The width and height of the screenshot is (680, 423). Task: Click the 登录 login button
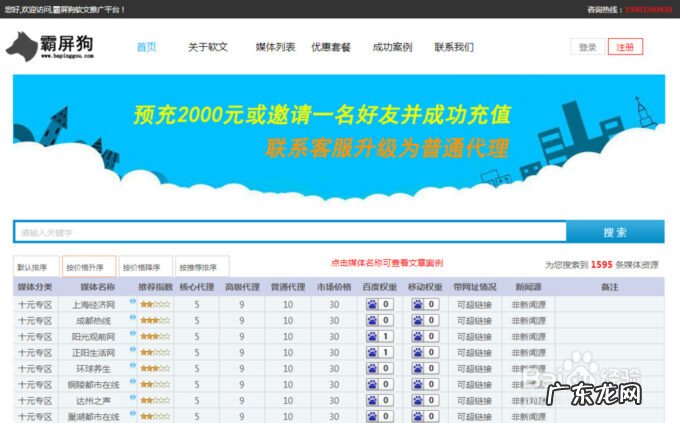(588, 47)
